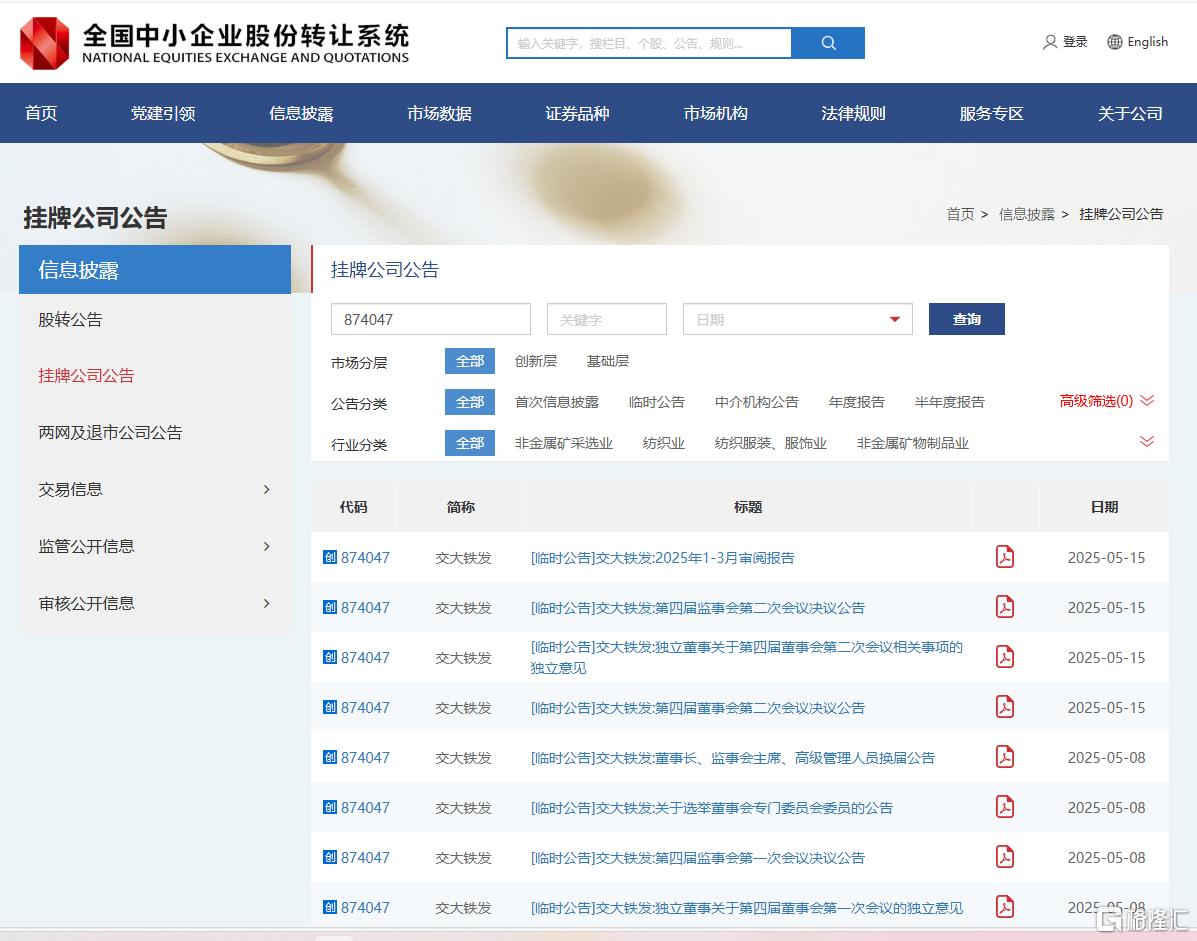
Task: Click 登录 login link
Action: tap(1075, 42)
